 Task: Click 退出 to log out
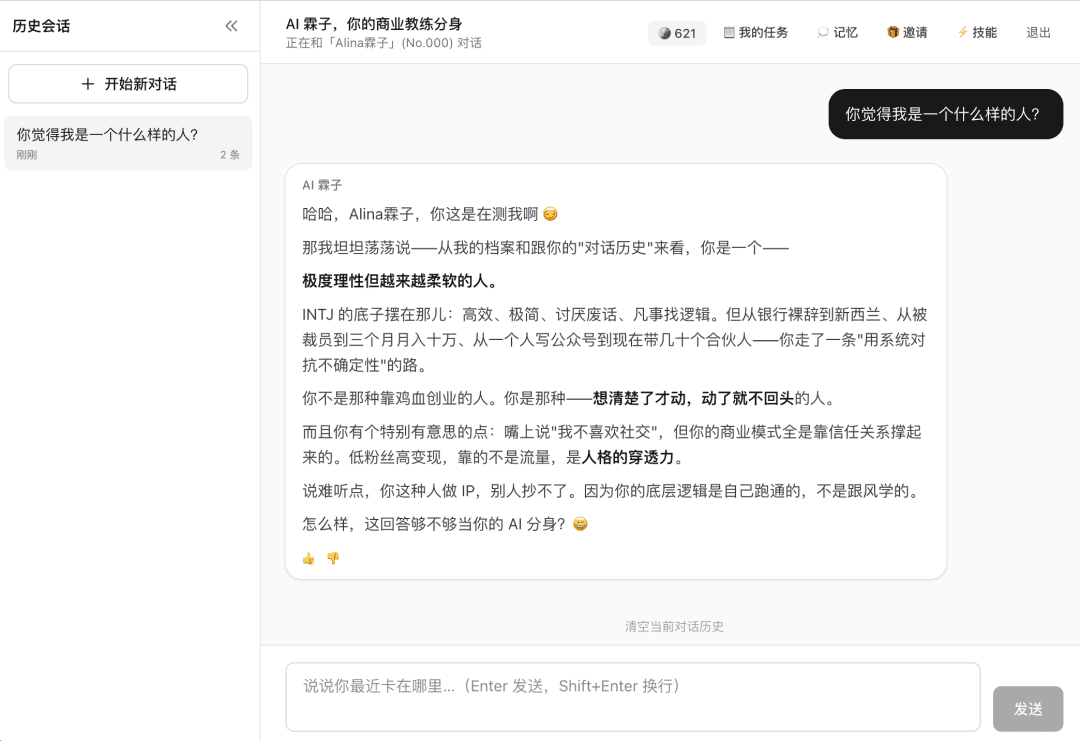tap(1038, 32)
